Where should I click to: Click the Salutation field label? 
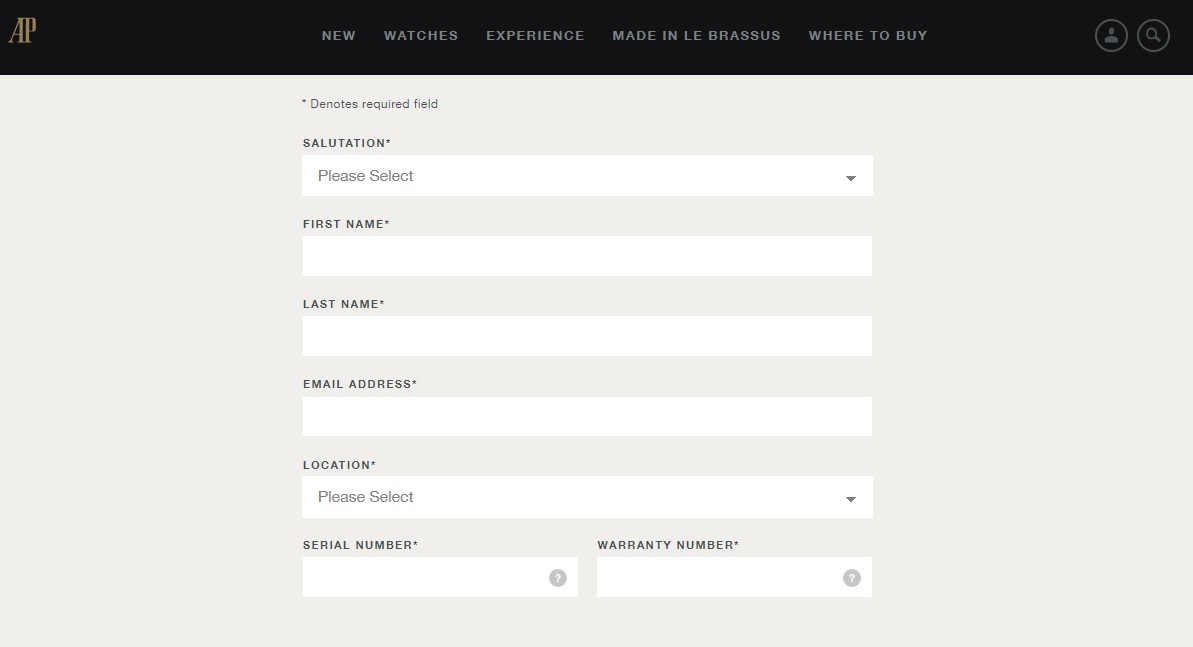(x=346, y=143)
